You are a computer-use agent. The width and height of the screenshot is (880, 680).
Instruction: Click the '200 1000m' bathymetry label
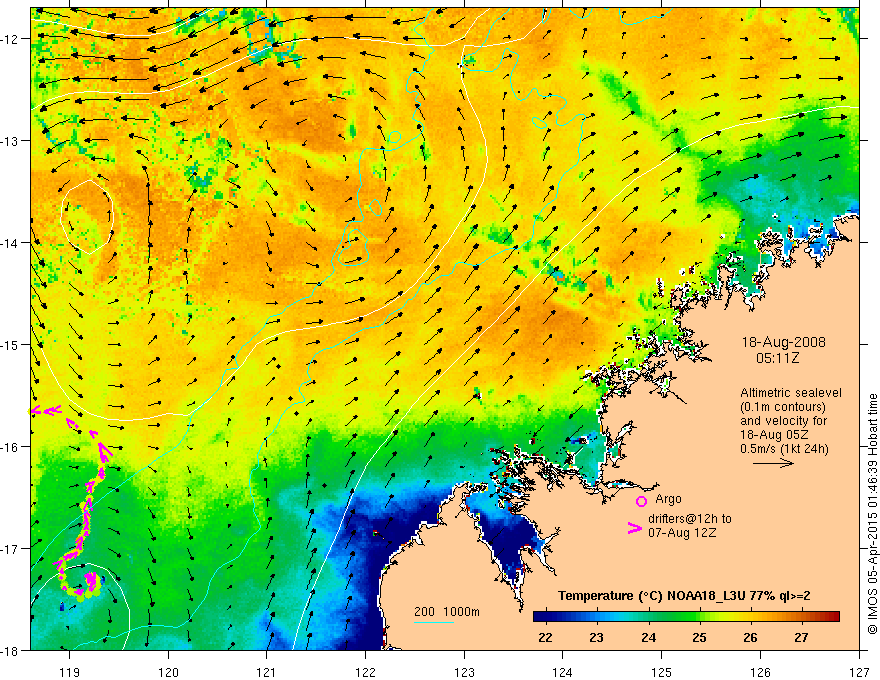tap(447, 612)
